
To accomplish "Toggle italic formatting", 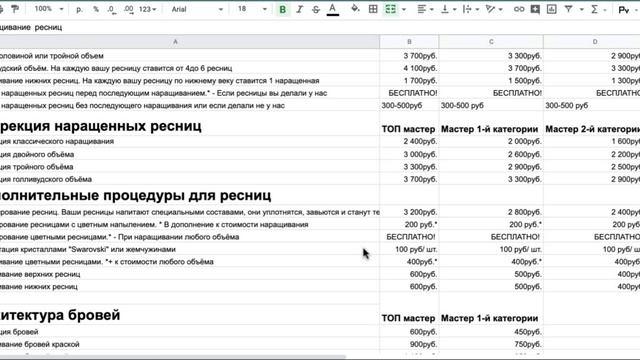I will pyautogui.click(x=299, y=9).
